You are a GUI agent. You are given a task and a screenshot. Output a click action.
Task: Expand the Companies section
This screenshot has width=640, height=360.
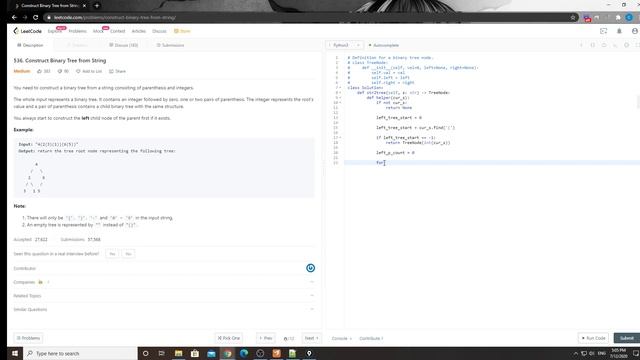point(164,282)
